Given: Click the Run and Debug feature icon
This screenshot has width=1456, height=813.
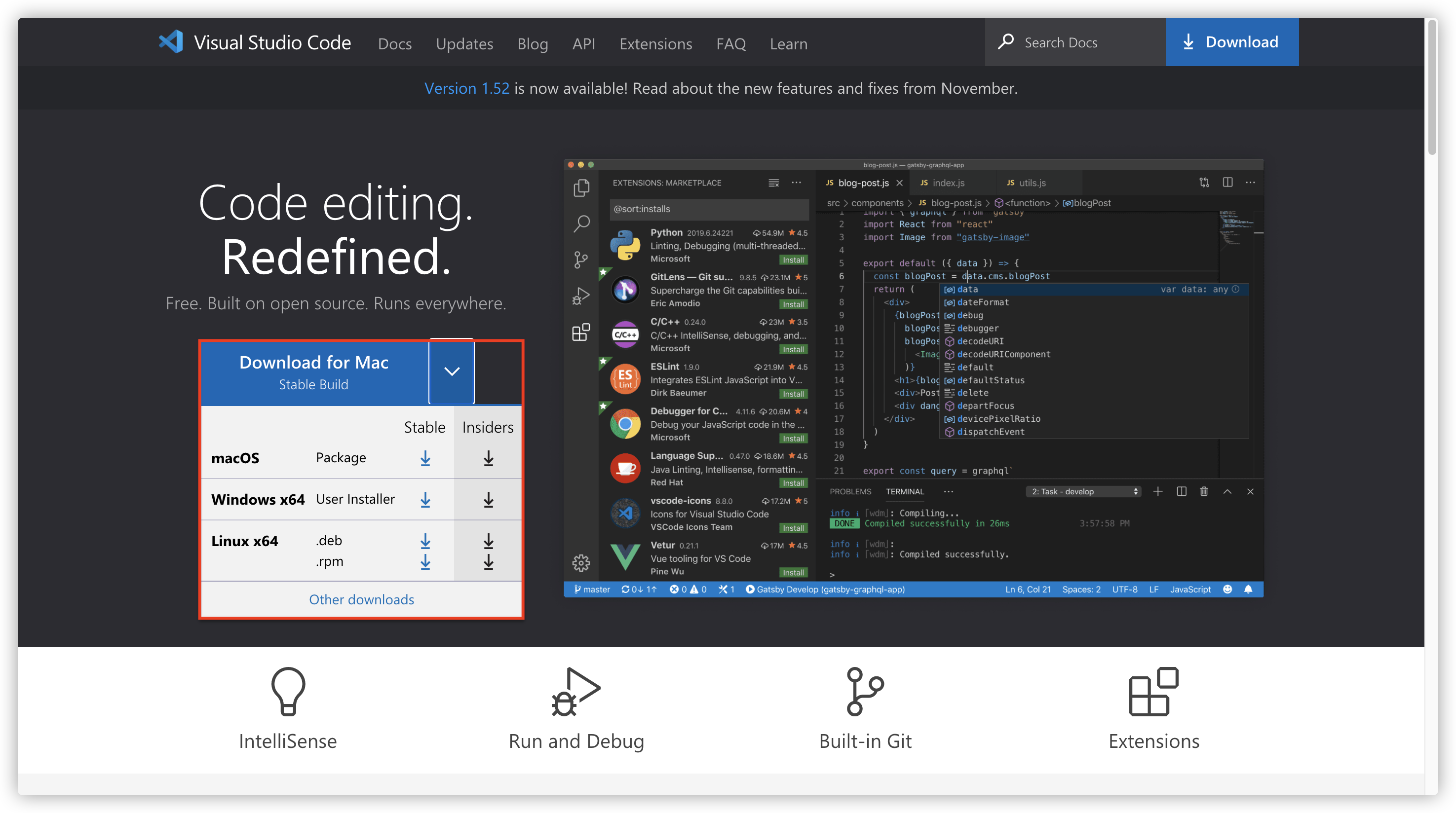Looking at the screenshot, I should point(575,691).
